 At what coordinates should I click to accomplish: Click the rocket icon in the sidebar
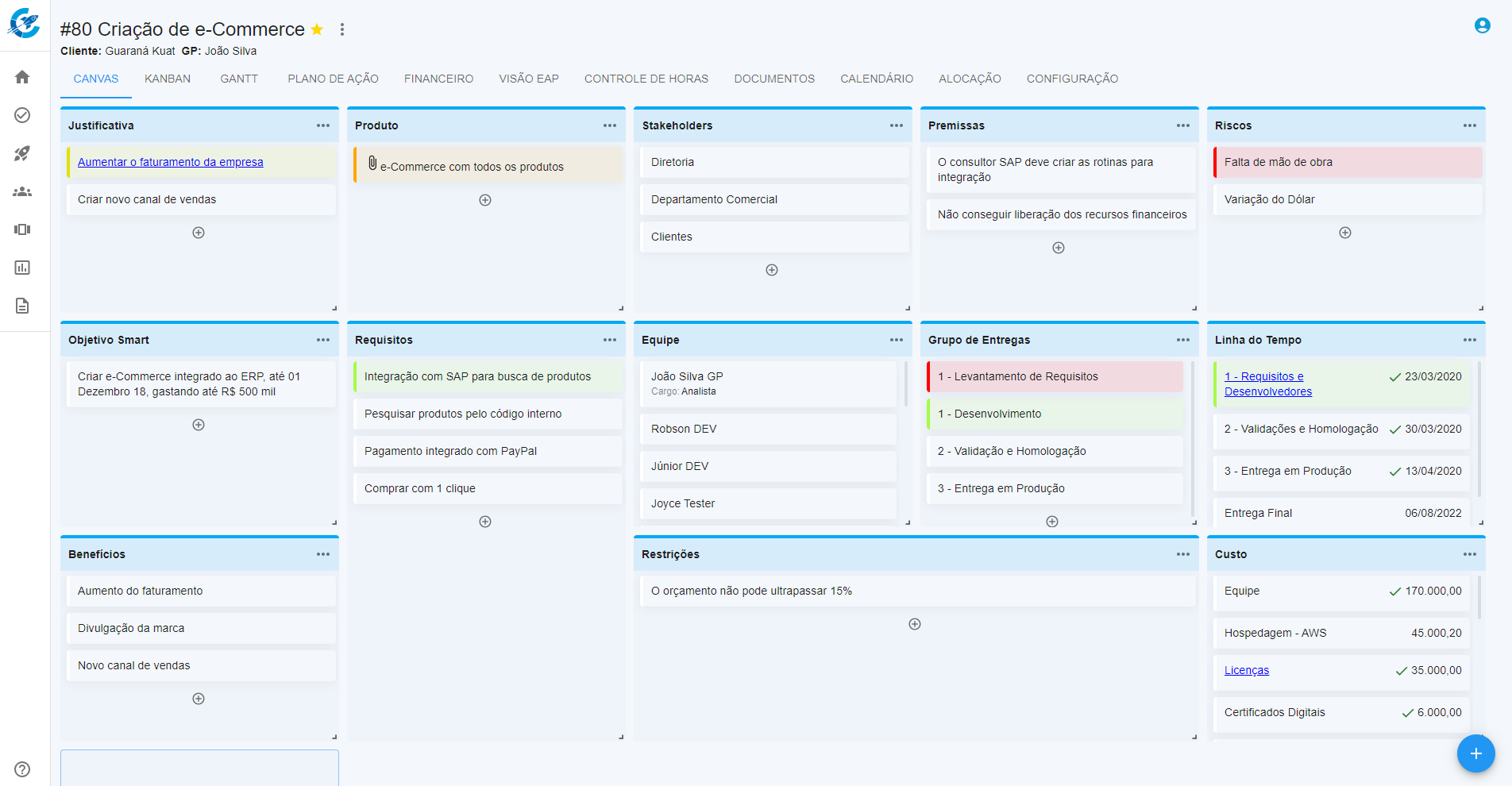(x=22, y=153)
